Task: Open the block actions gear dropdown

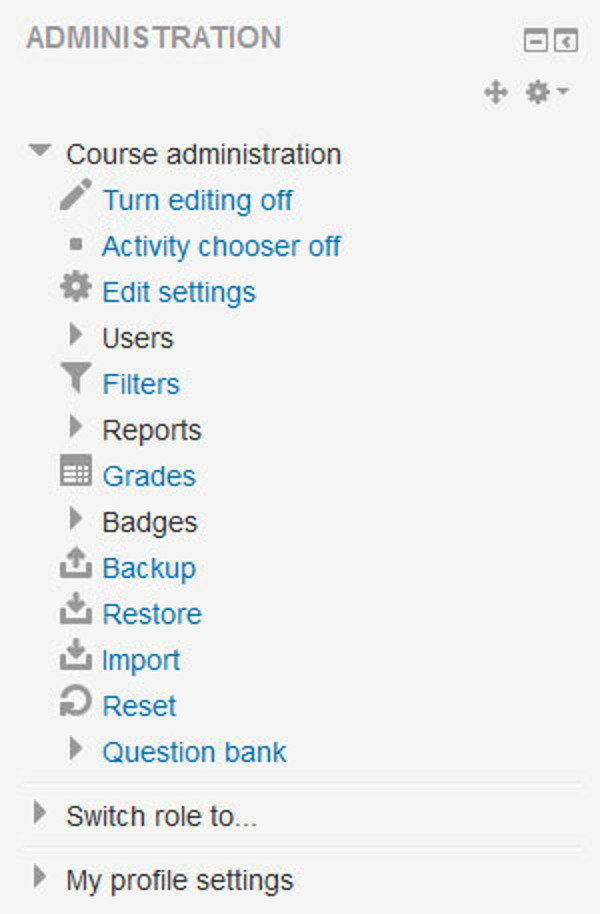Action: tap(548, 93)
